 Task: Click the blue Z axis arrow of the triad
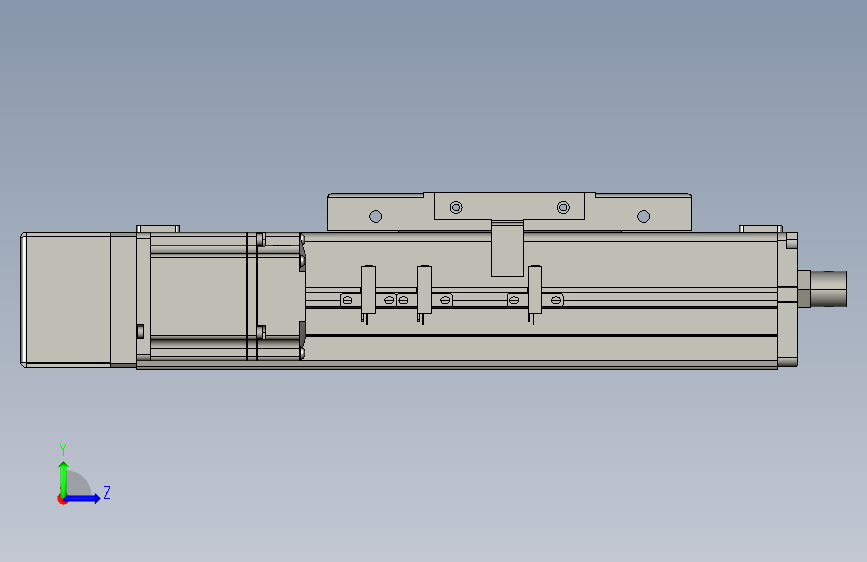[83, 498]
